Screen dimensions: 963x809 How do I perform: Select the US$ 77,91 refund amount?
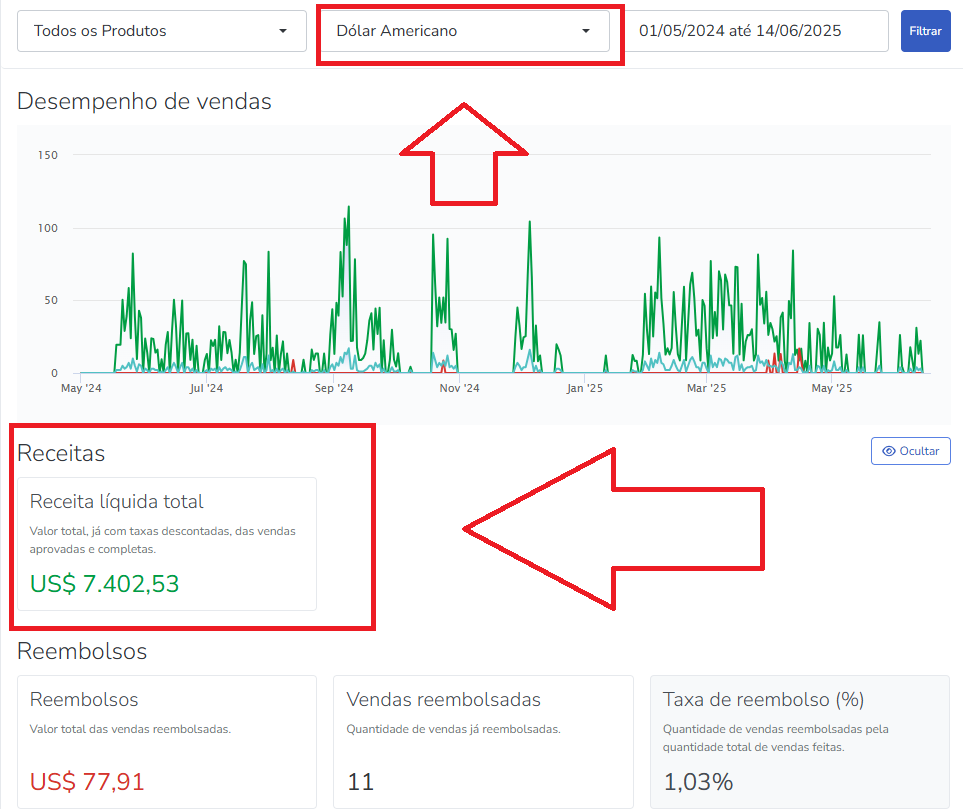(x=87, y=782)
